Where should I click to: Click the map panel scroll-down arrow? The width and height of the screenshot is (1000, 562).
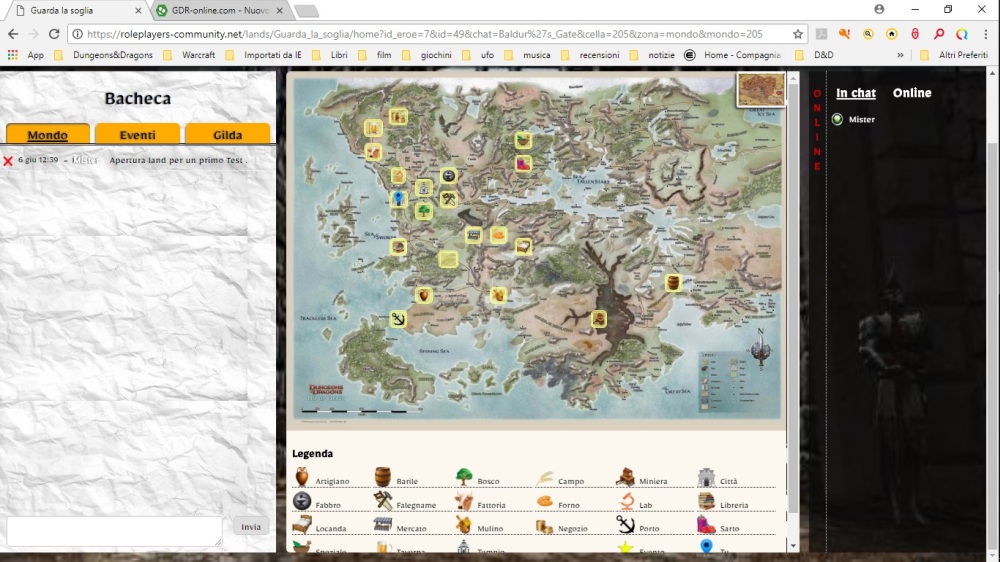pos(793,545)
